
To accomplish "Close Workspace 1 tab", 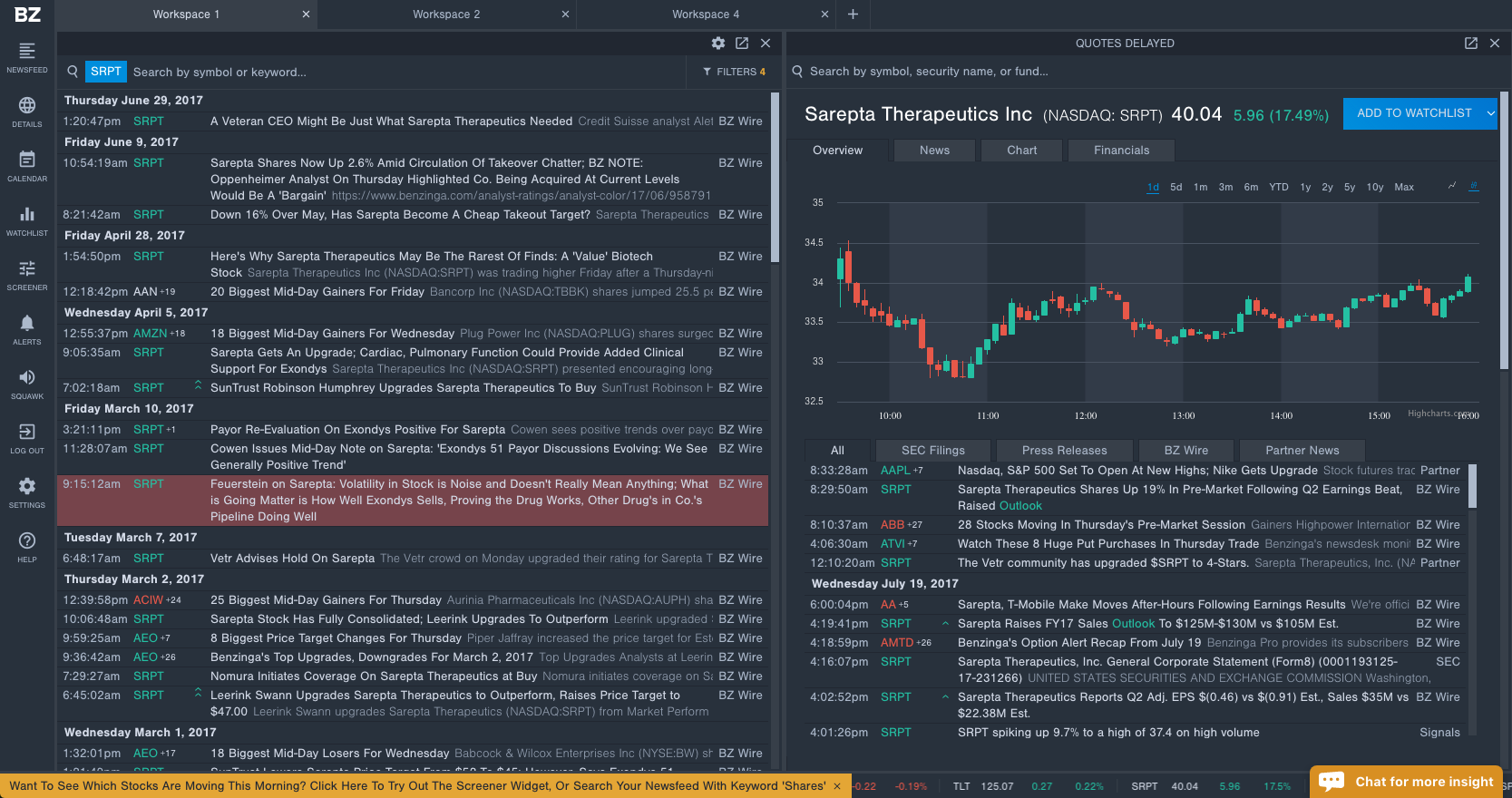I will (x=306, y=15).
